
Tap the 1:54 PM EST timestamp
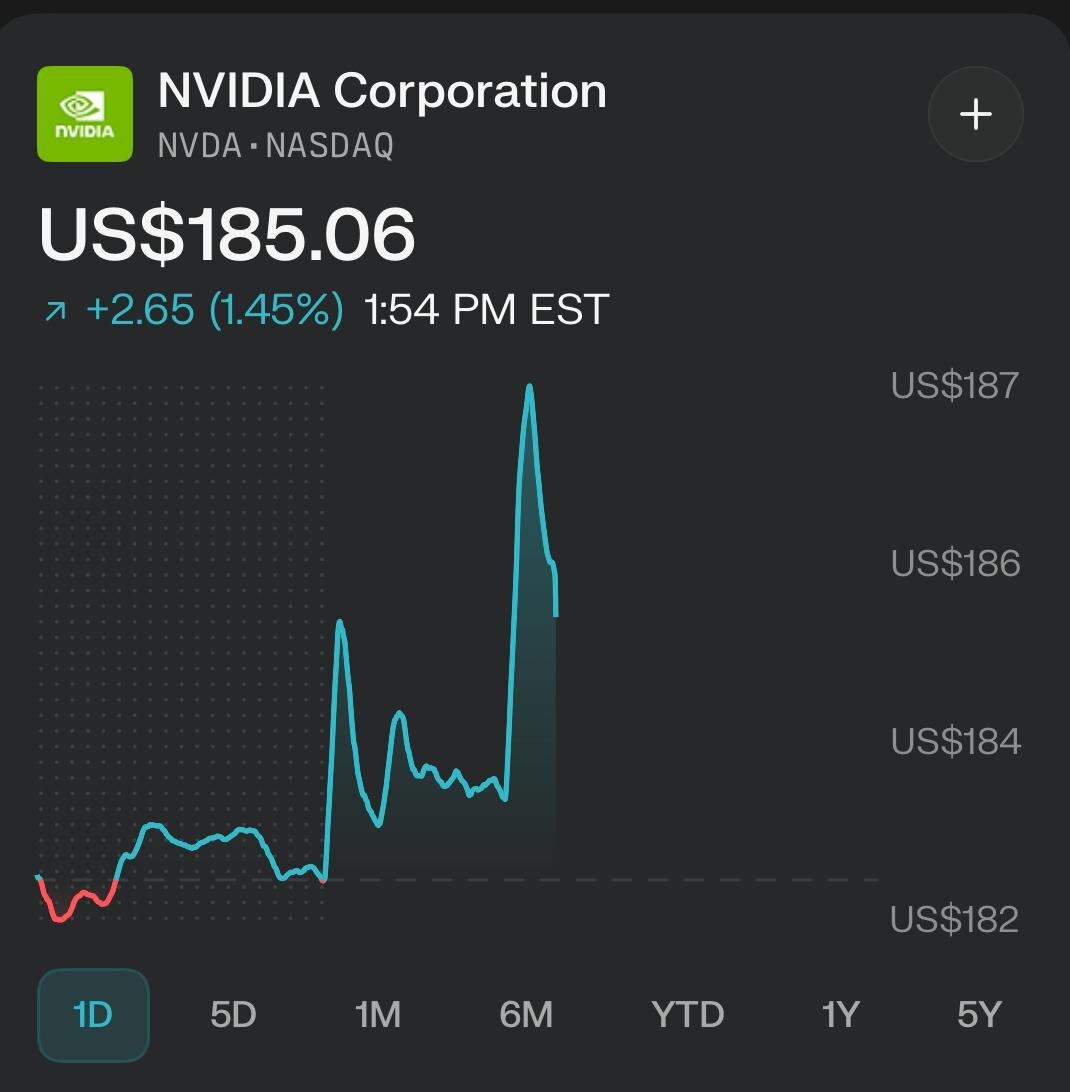tap(487, 310)
